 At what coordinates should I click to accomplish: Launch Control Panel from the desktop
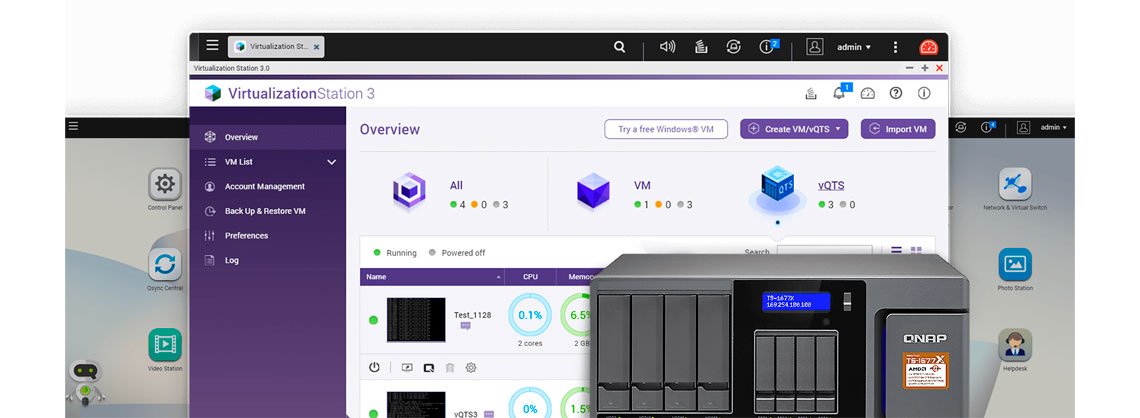point(165,184)
